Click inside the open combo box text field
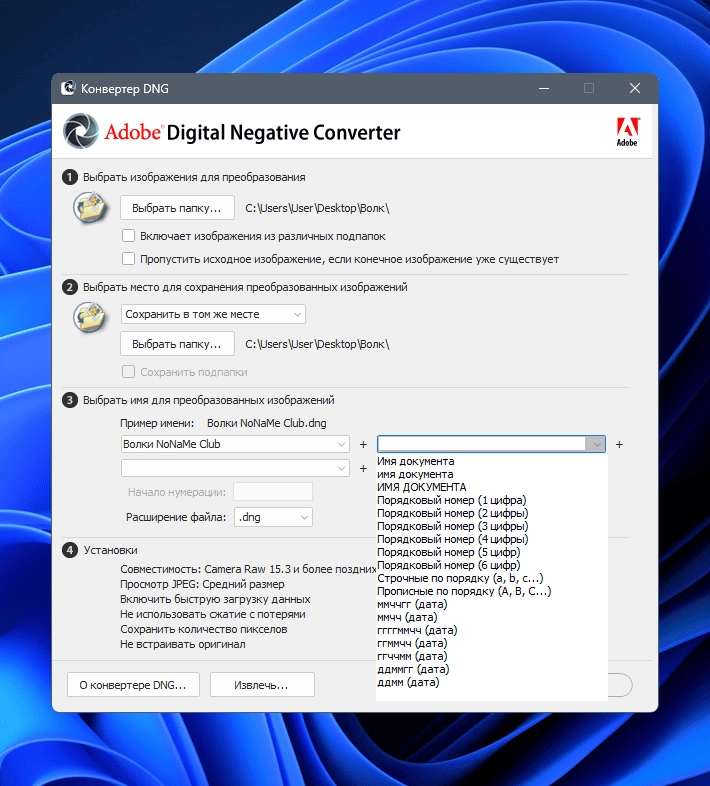This screenshot has height=786, width=710. tap(481, 444)
